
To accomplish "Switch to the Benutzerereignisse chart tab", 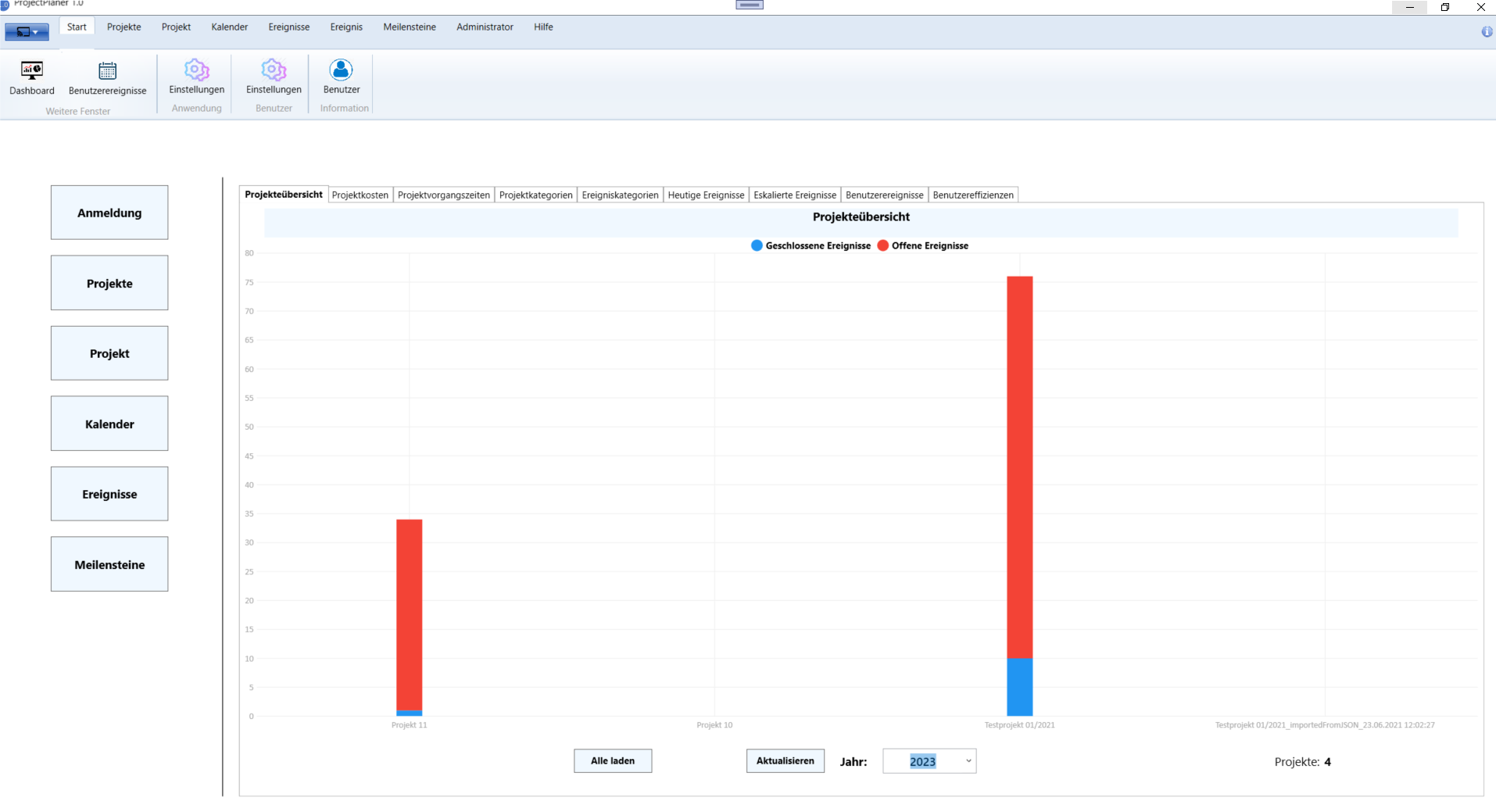I will point(885,195).
